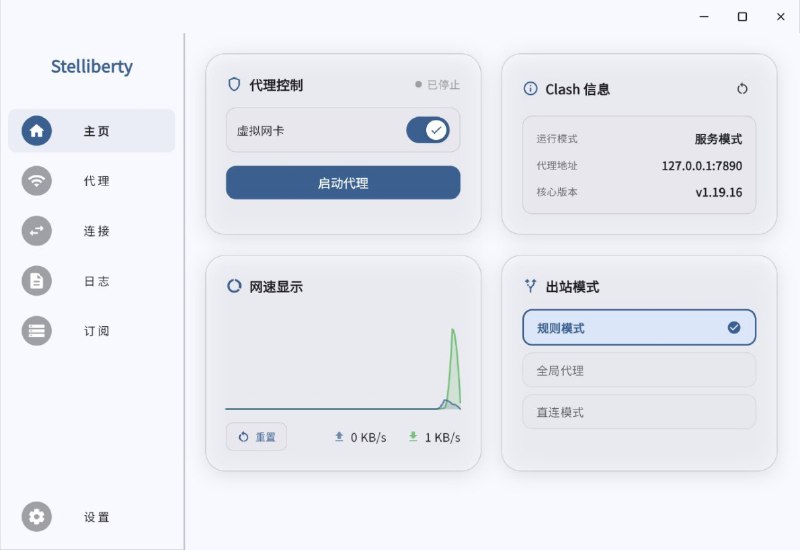Click the shield icon beside 代理控制
Image resolution: width=800 pixels, height=550 pixels.
click(x=234, y=85)
